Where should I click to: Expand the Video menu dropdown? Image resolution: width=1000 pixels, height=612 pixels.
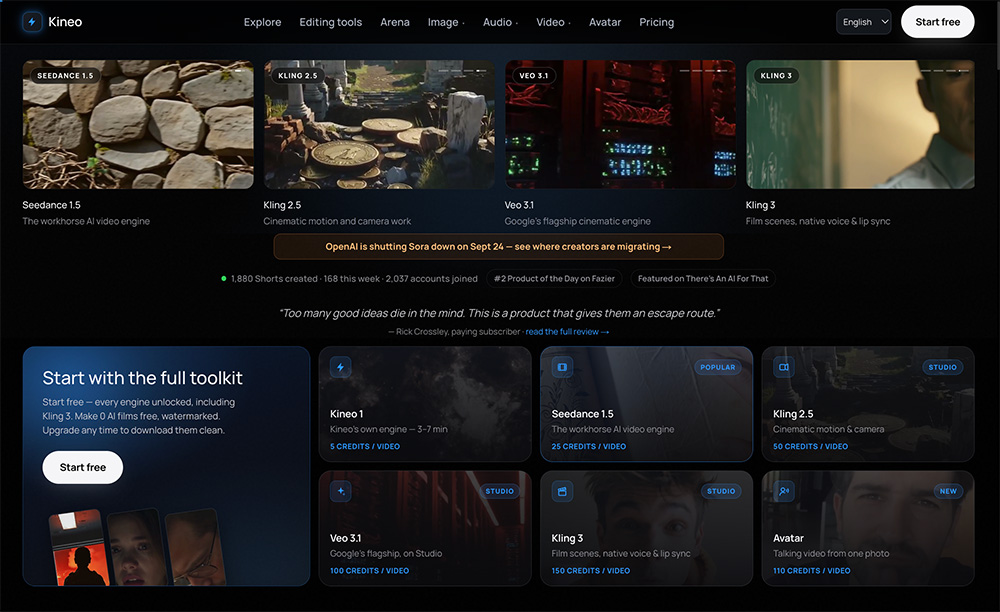(553, 22)
